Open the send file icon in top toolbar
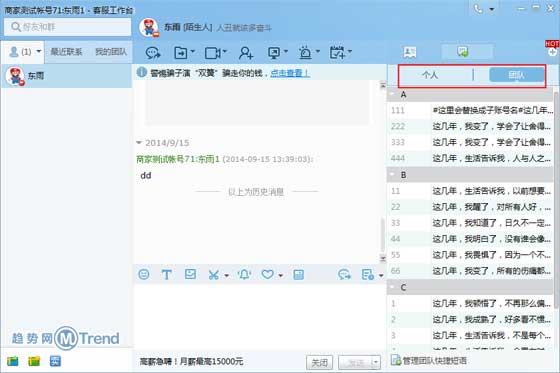The image size is (560, 373). click(x=181, y=53)
